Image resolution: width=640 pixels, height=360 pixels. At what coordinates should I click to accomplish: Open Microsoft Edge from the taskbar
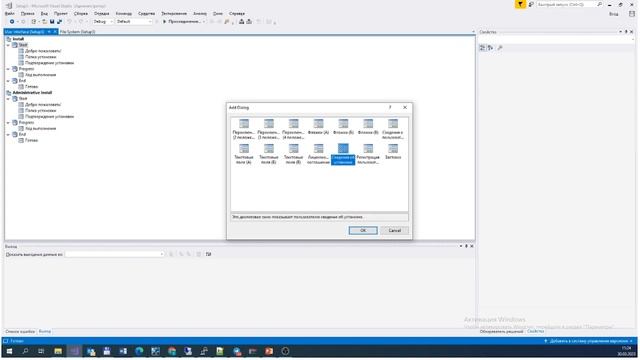point(139,351)
